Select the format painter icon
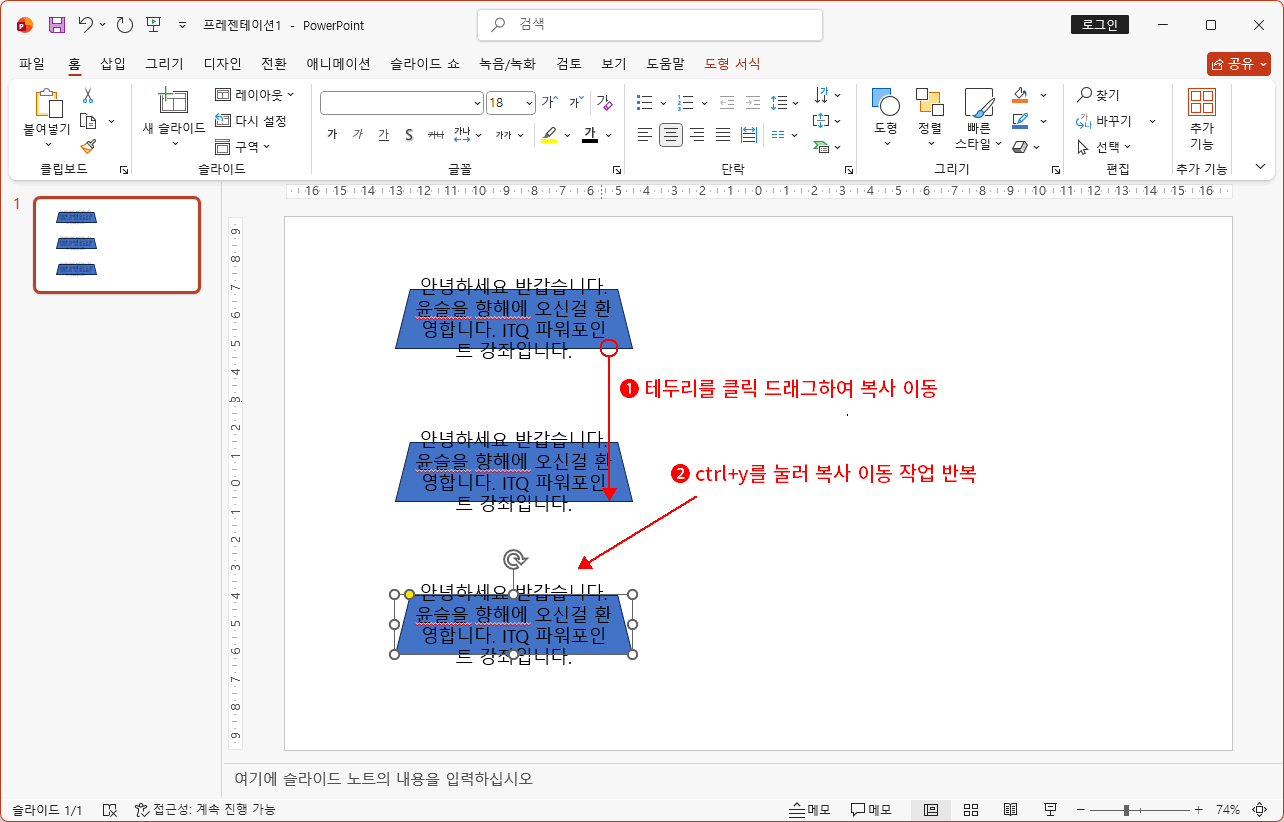Screen dimensions: 1284x822 tap(87, 147)
